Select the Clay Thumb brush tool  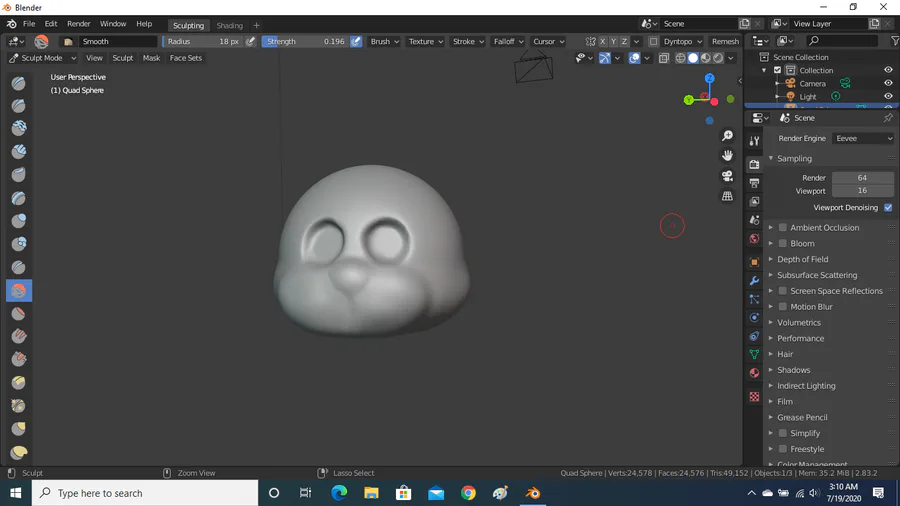pos(18,174)
